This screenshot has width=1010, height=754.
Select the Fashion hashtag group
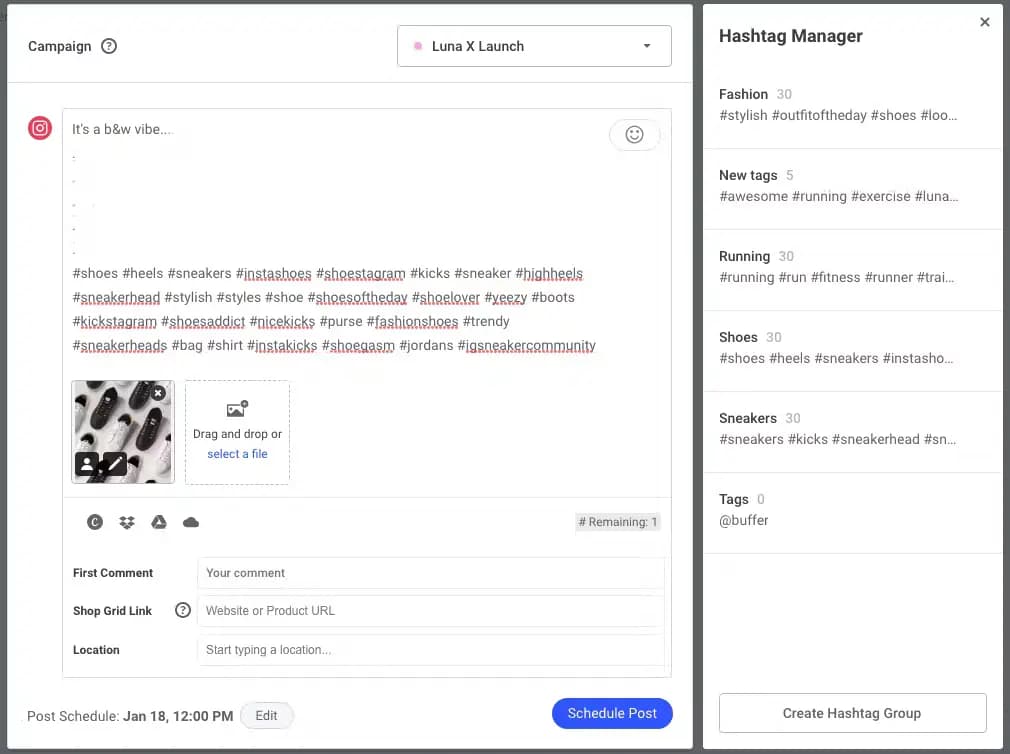pos(850,105)
